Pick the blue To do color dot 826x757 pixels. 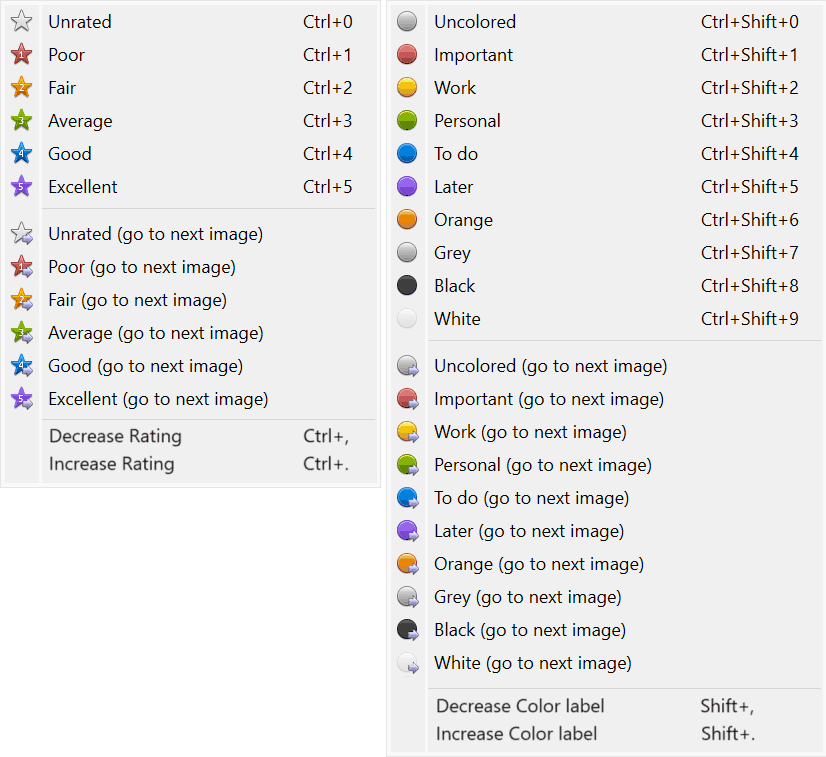407,154
